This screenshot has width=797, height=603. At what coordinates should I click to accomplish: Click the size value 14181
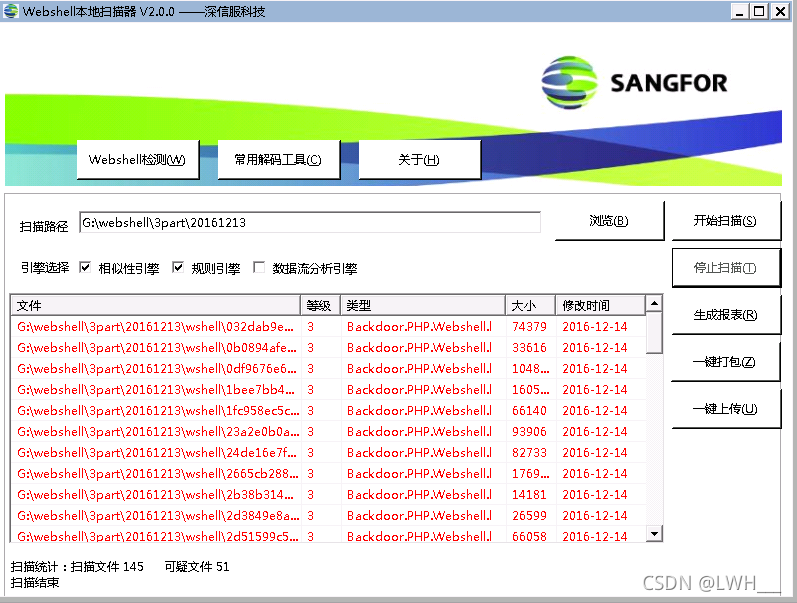[x=529, y=495]
